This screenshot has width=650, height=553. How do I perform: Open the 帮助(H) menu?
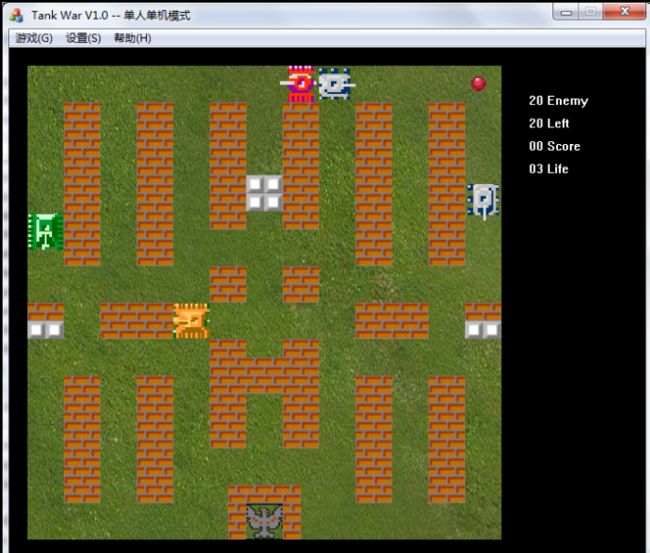pos(133,38)
